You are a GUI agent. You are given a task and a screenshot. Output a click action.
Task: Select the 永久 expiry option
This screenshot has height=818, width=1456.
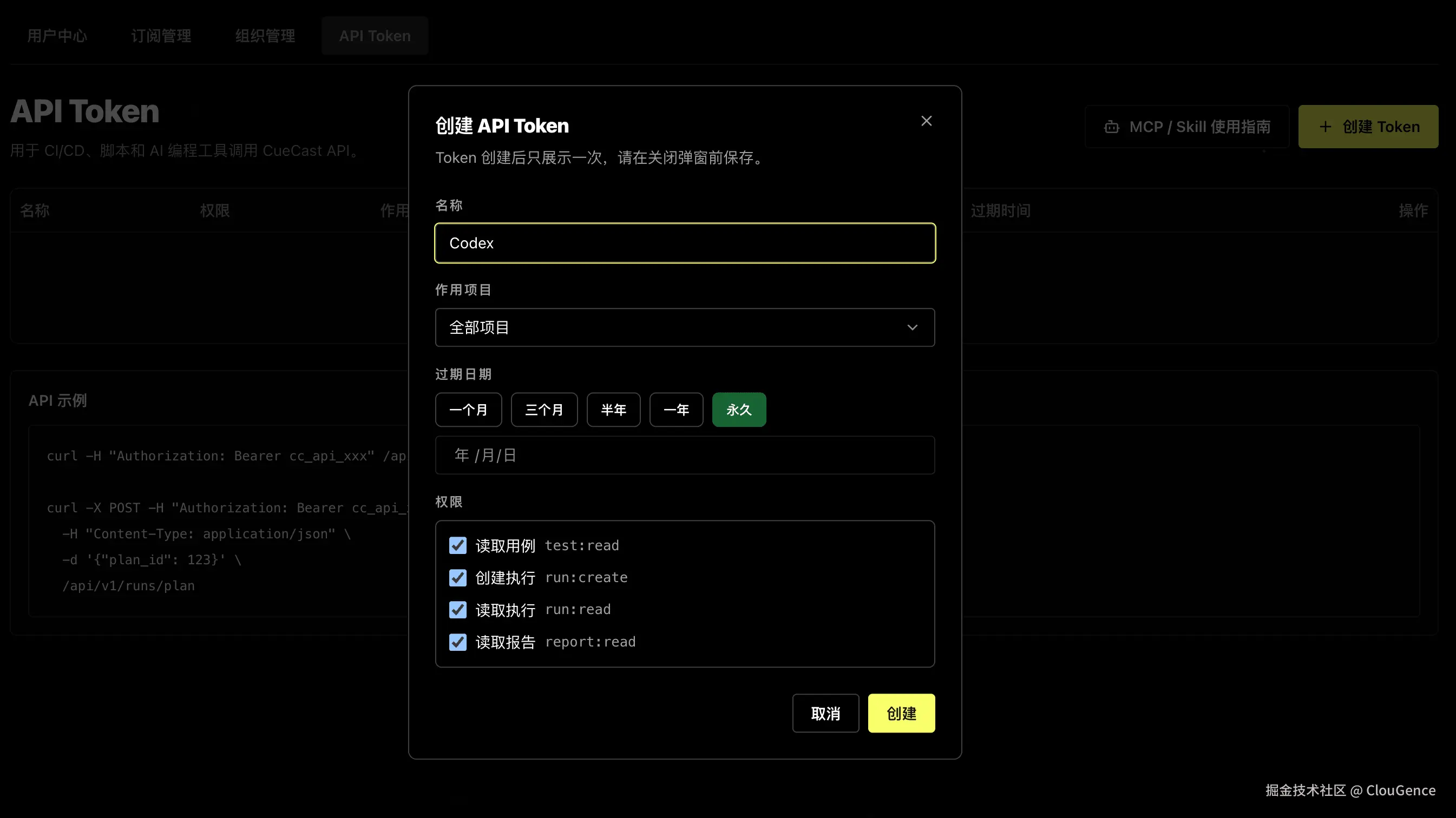click(x=739, y=410)
